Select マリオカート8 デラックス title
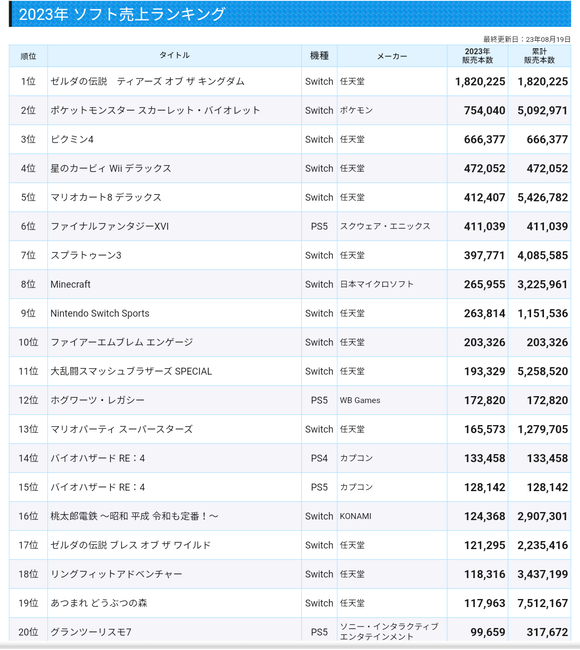This screenshot has height=650, width=580. click(x=106, y=197)
